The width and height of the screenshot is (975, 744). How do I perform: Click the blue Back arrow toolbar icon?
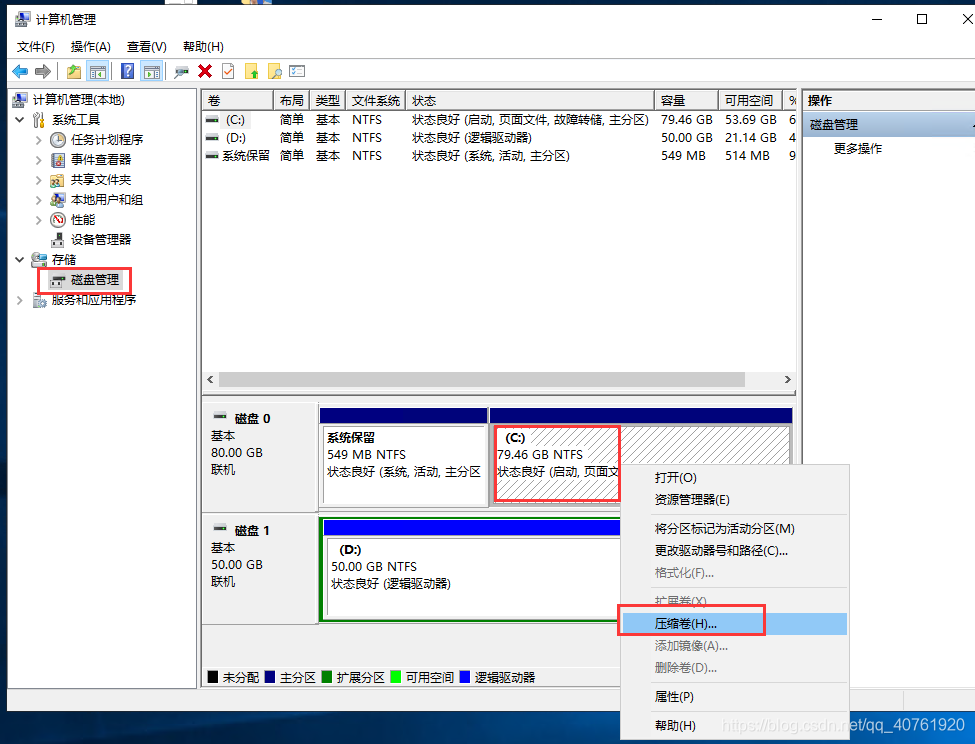point(20,71)
